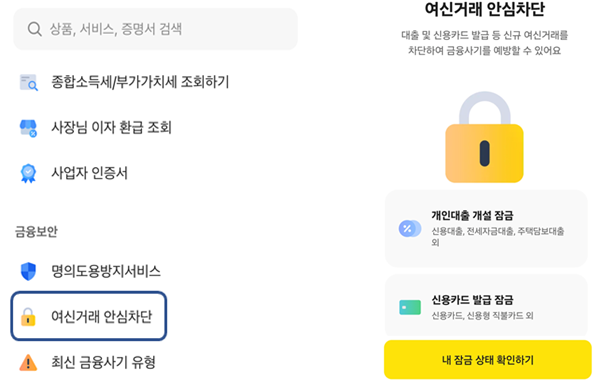Click the tax lookup document icon
The height and width of the screenshot is (382, 603).
point(29,82)
